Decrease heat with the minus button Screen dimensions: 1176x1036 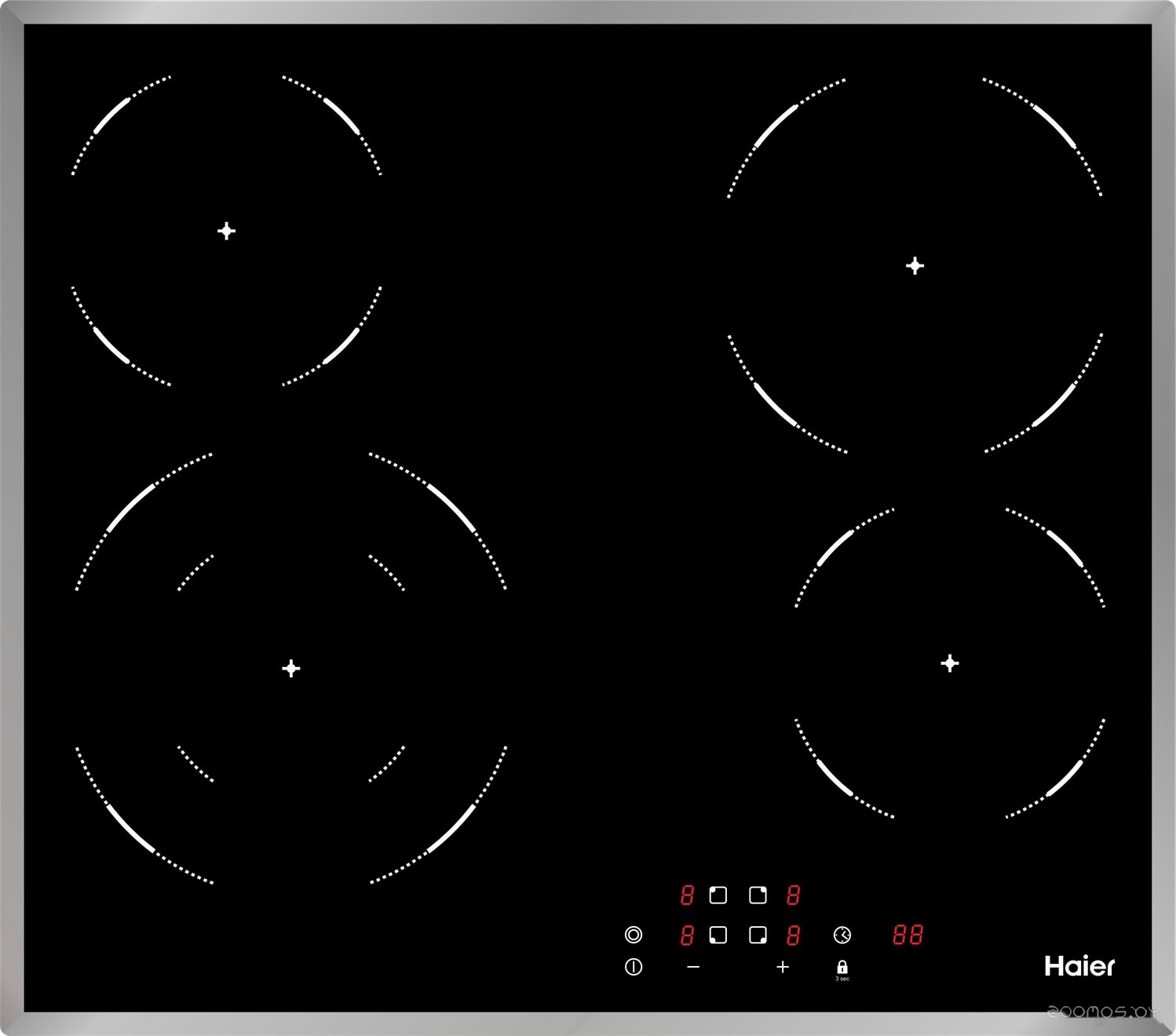(692, 968)
